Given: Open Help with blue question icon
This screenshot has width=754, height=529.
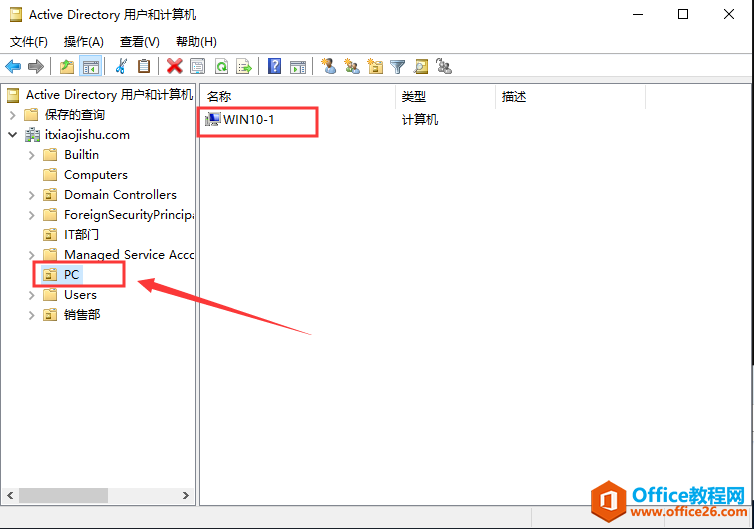Looking at the screenshot, I should pyautogui.click(x=275, y=66).
